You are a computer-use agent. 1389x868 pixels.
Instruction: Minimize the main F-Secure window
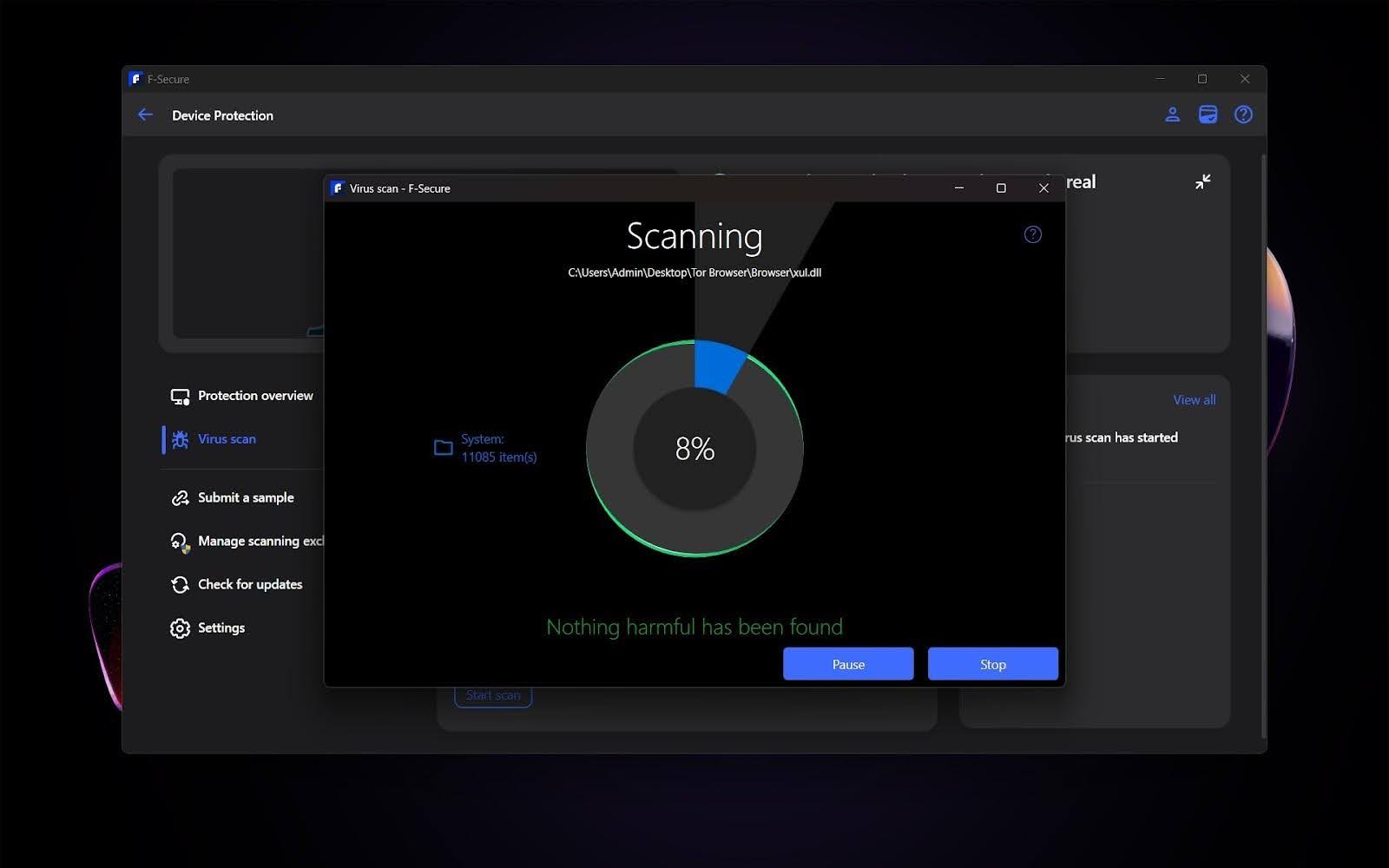pos(1160,79)
